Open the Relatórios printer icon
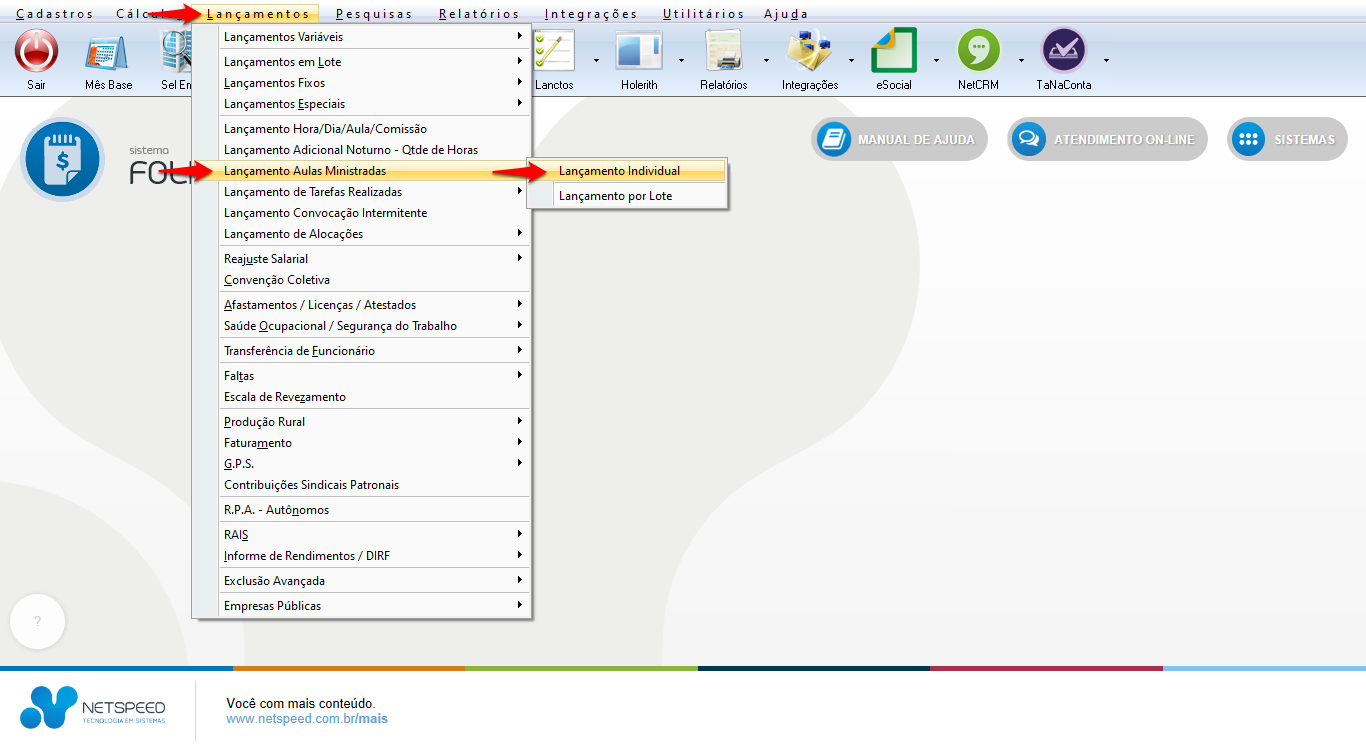This screenshot has width=1366, height=747. [723, 52]
